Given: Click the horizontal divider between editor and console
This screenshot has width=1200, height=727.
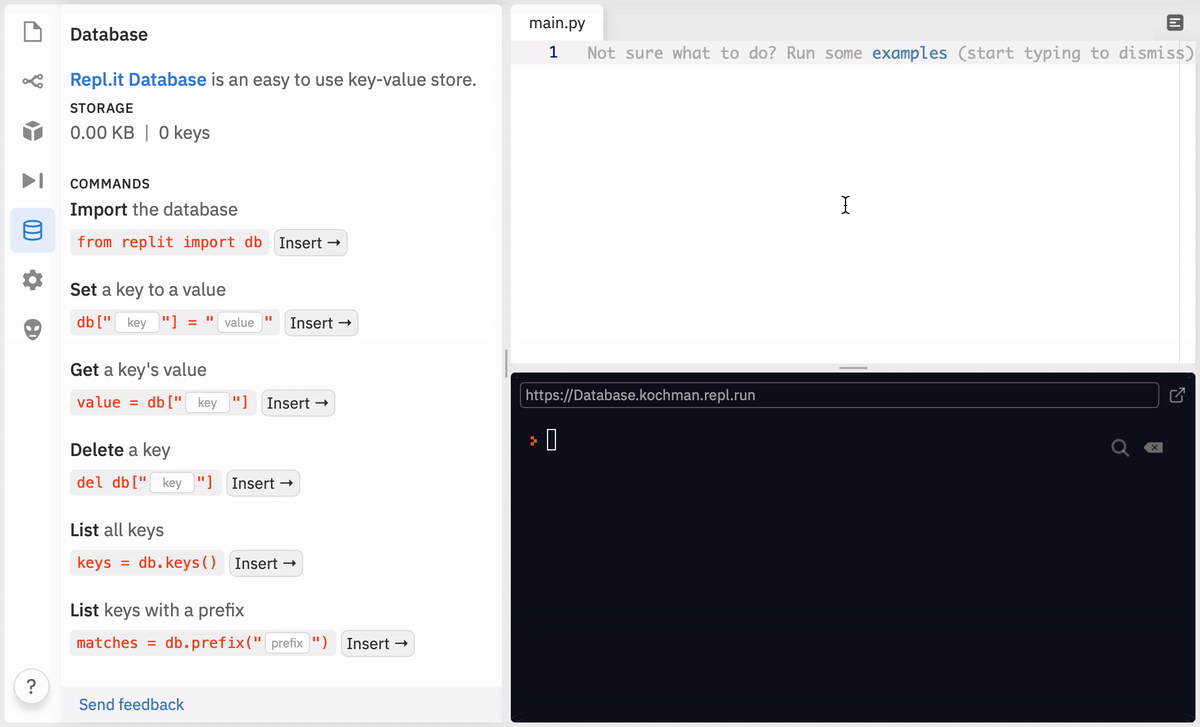Looking at the screenshot, I should tap(853, 368).
